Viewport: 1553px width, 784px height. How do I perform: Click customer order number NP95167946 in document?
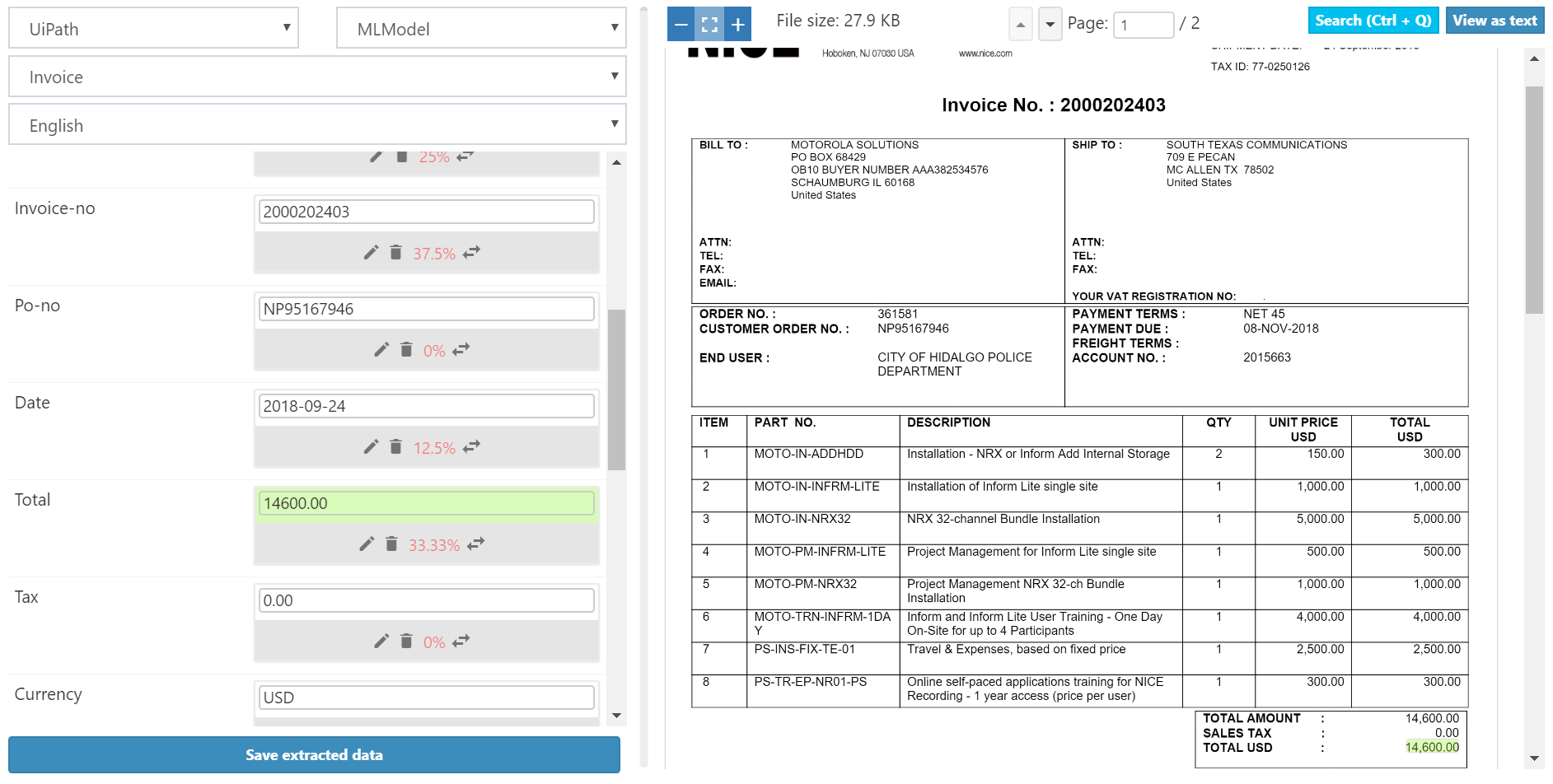coord(913,329)
